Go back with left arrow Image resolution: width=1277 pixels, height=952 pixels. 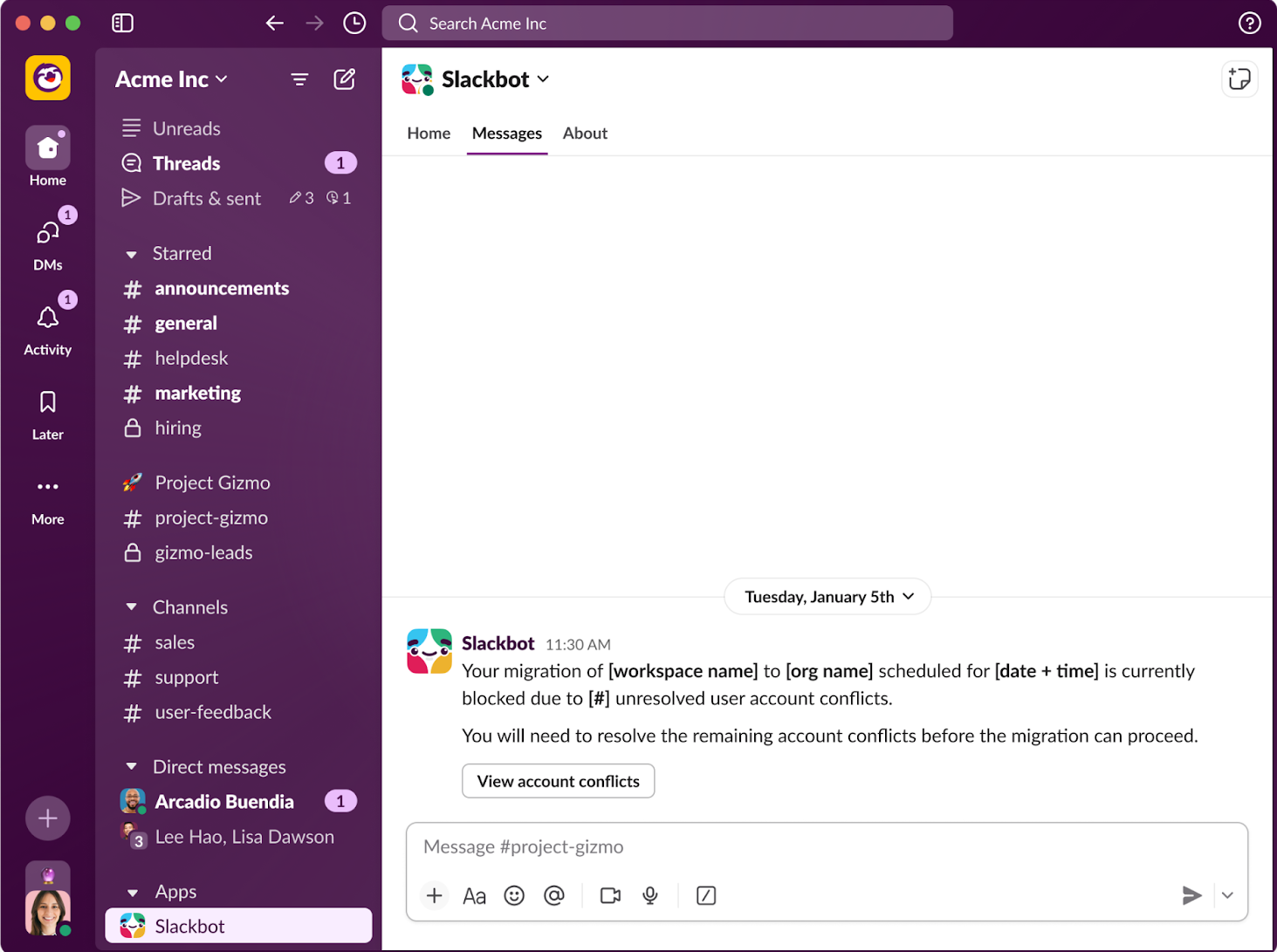[275, 24]
